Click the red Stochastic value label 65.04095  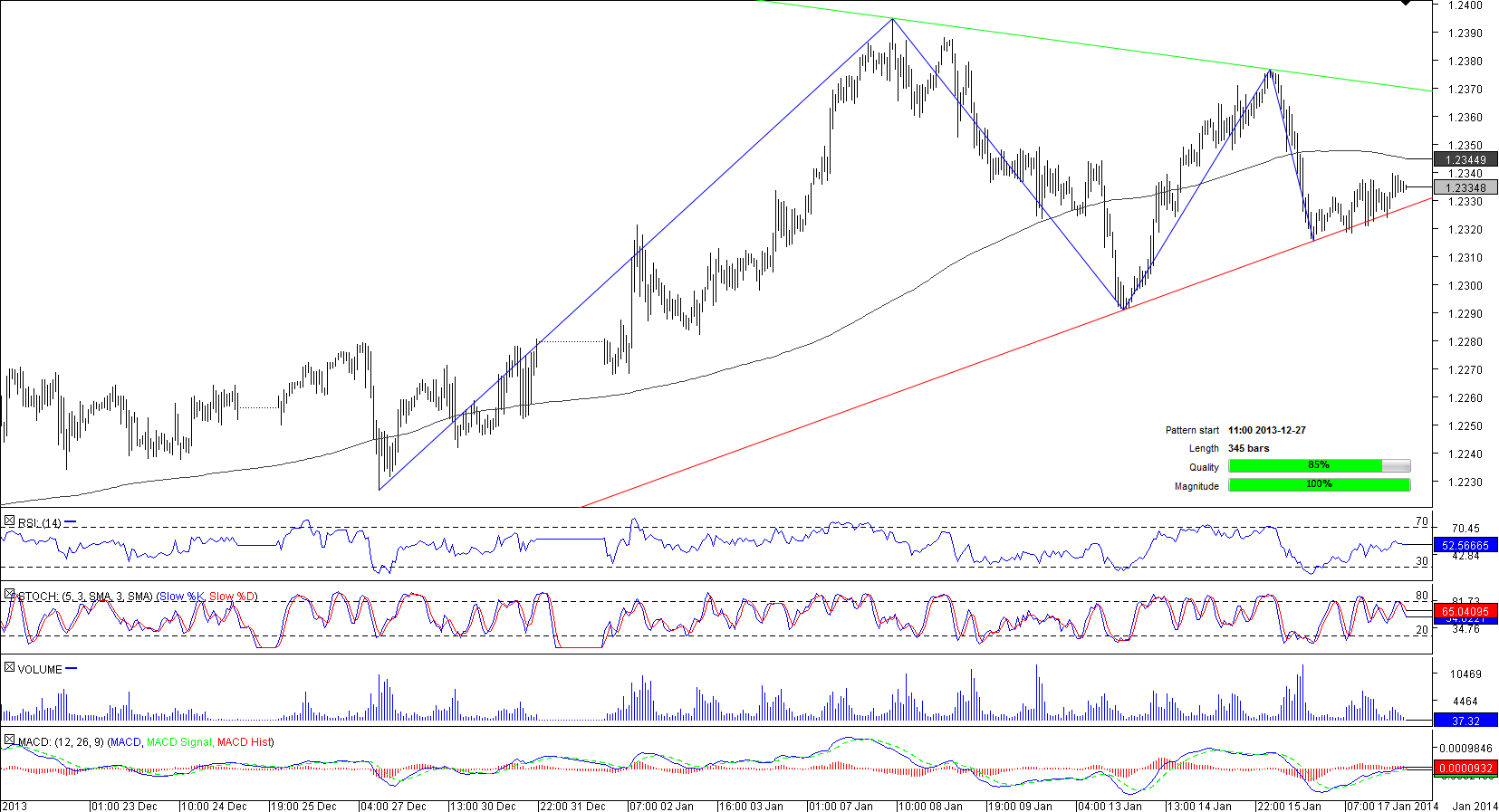(1465, 612)
